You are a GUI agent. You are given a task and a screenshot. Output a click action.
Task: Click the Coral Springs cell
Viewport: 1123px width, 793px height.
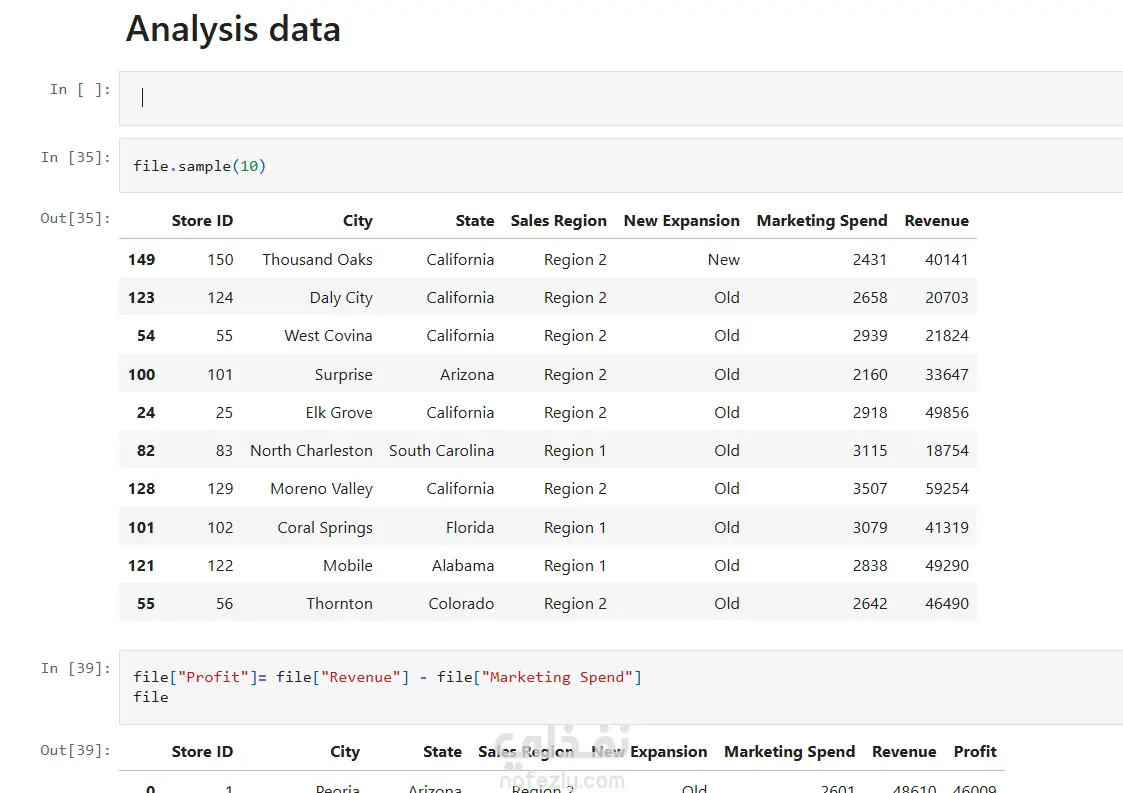pos(325,527)
